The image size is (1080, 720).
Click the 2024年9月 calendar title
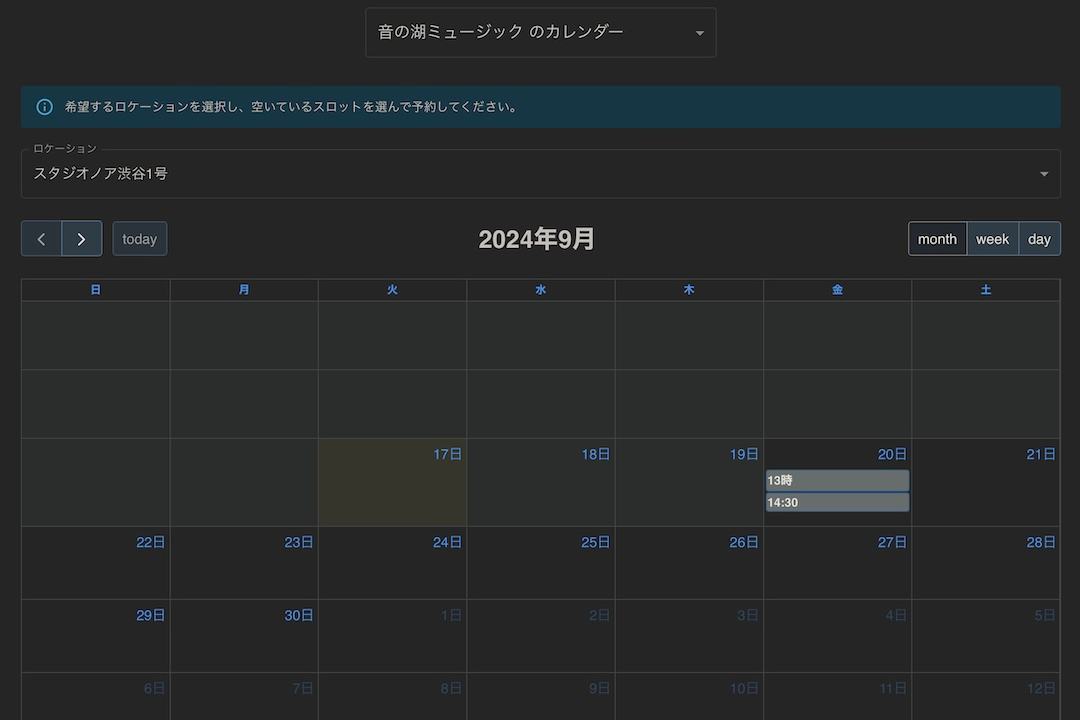coord(537,238)
